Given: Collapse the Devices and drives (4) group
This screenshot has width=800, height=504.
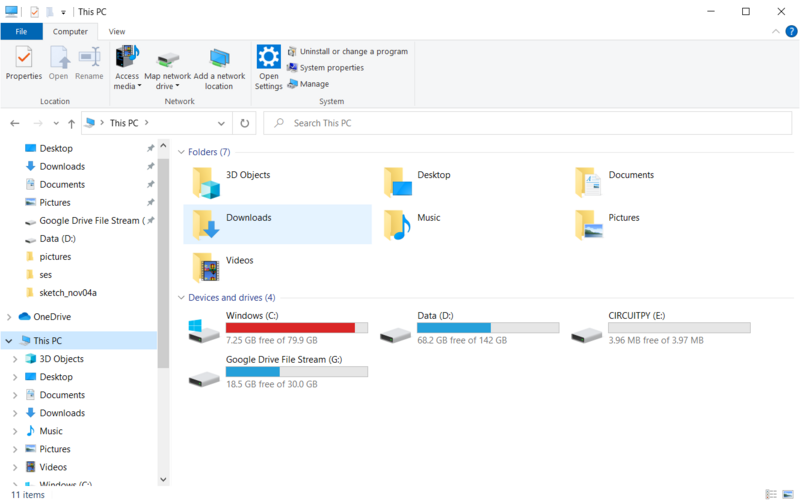Looking at the screenshot, I should [x=181, y=297].
